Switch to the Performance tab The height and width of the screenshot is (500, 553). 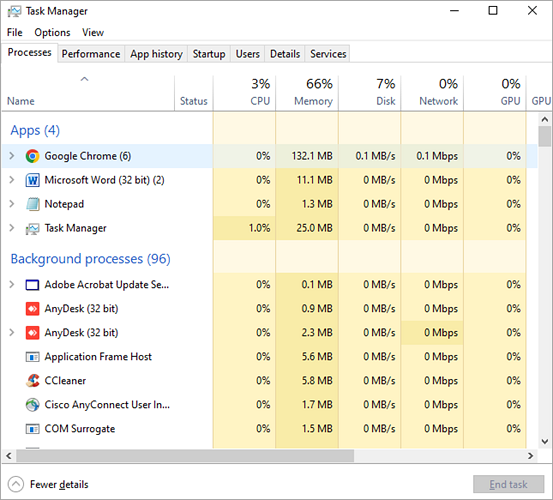click(x=91, y=54)
